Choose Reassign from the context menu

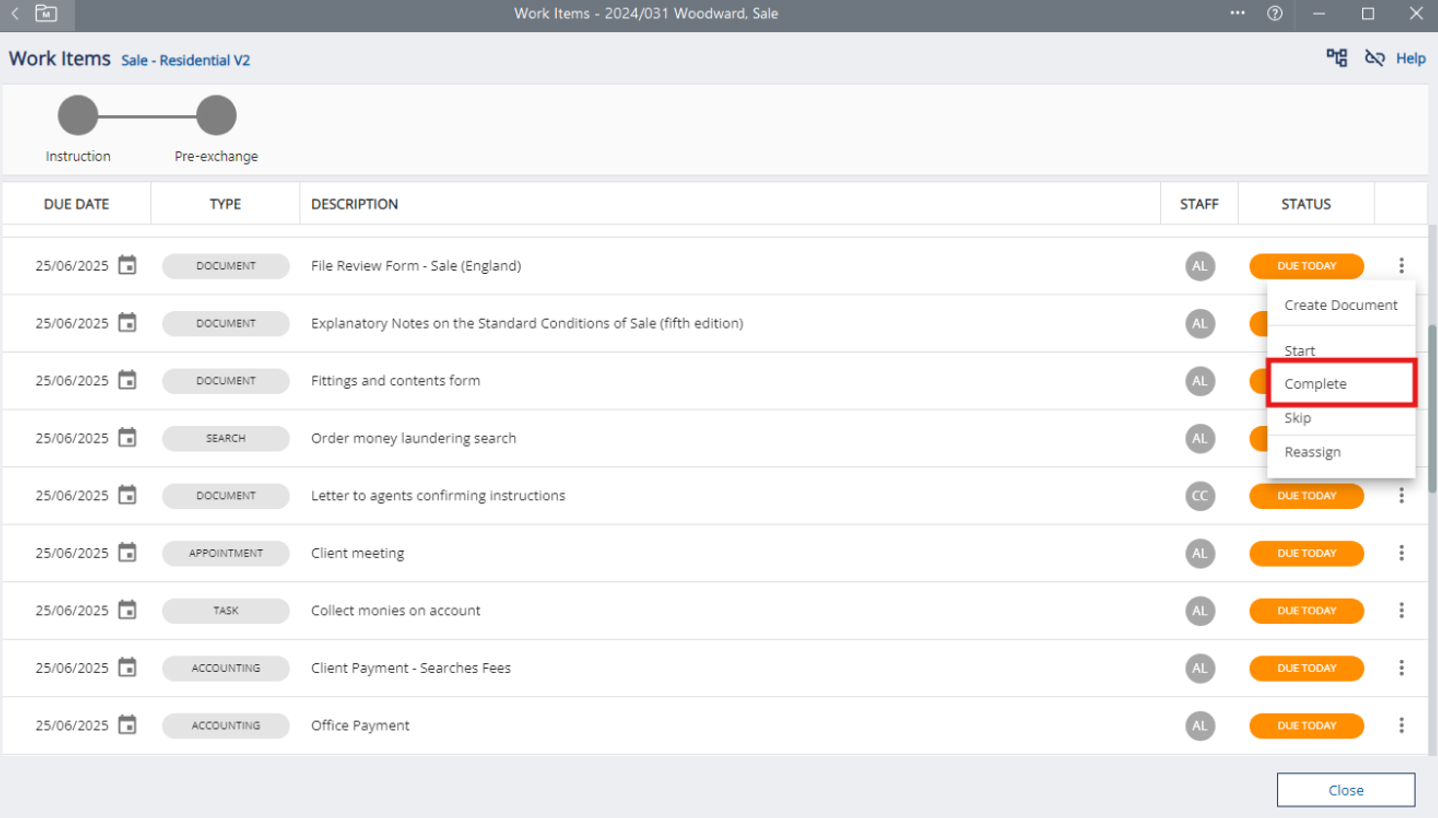(x=1312, y=452)
